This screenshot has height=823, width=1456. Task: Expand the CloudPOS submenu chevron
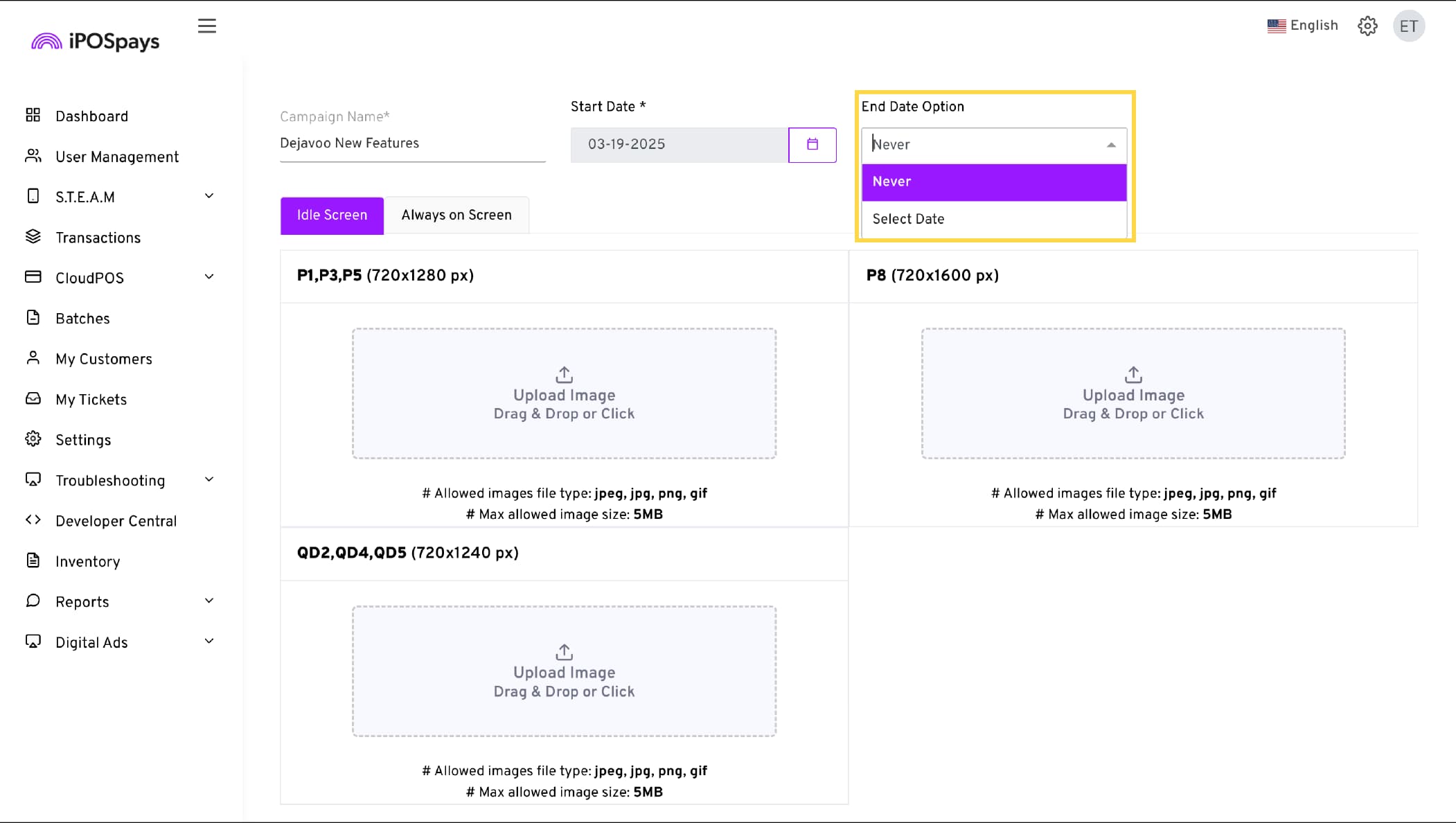click(209, 277)
